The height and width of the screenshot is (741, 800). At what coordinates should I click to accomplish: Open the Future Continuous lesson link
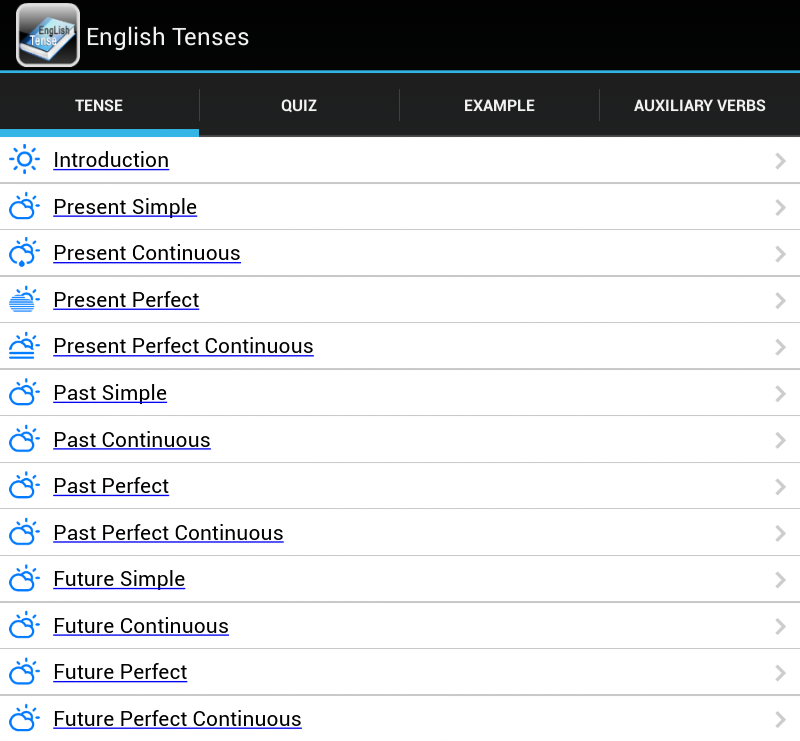click(x=141, y=626)
